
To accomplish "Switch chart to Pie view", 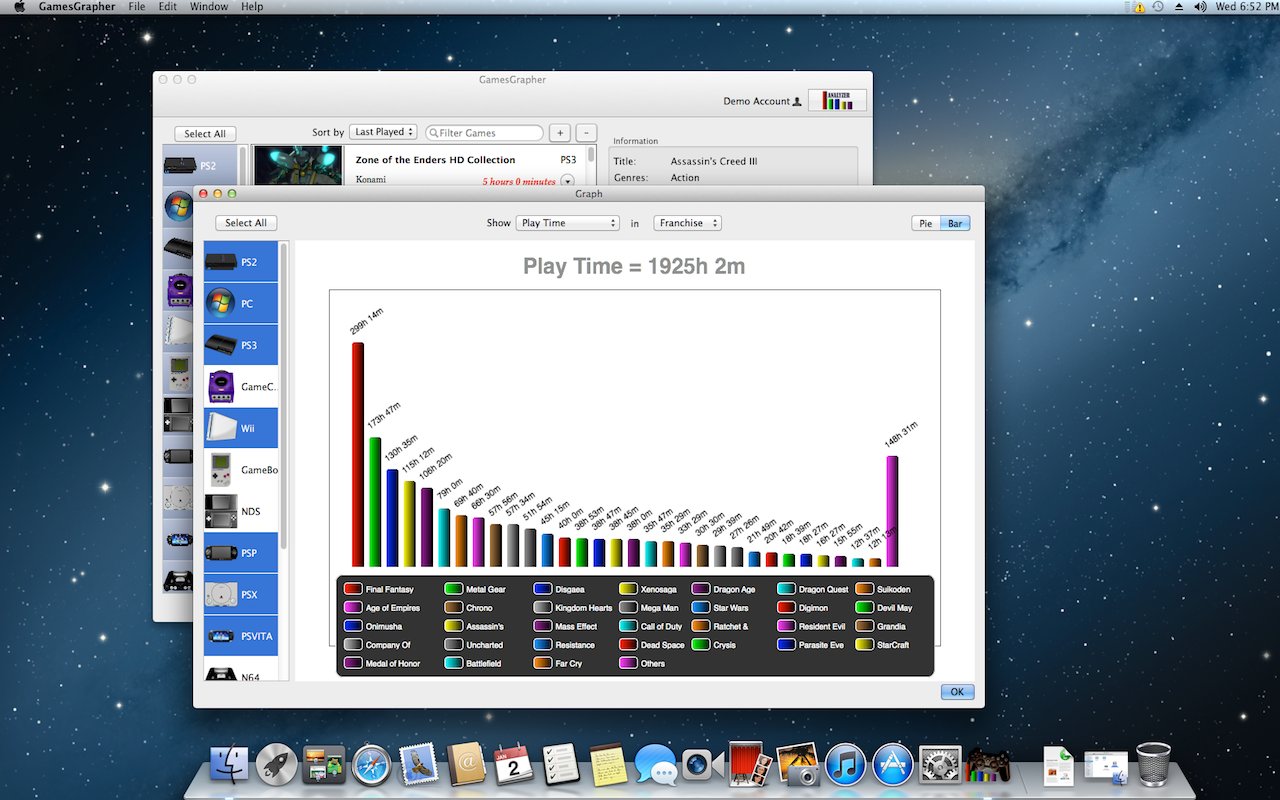I will (x=926, y=223).
